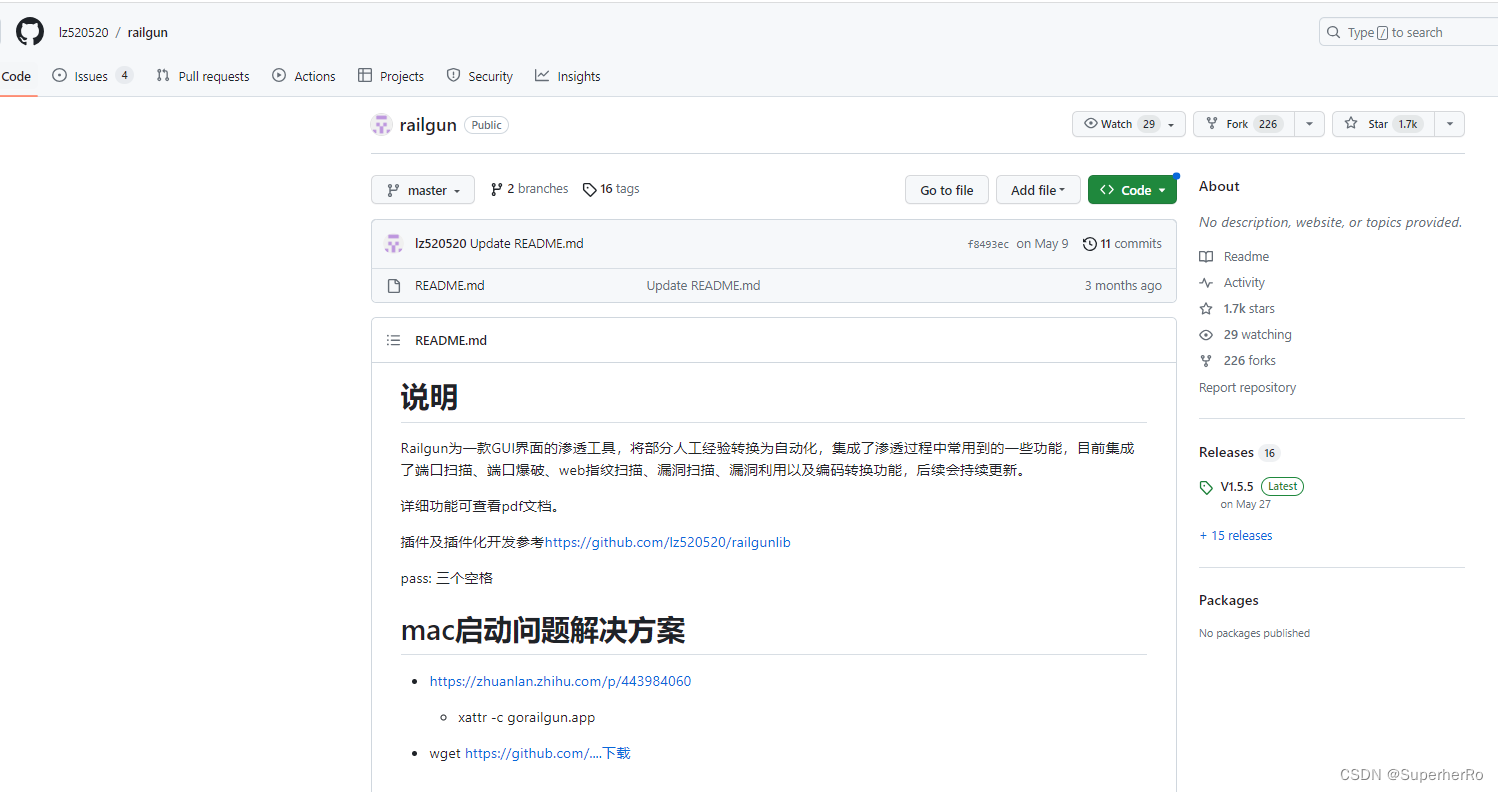The image size is (1498, 792).
Task: Open the green Code dropdown button
Action: tap(1132, 190)
